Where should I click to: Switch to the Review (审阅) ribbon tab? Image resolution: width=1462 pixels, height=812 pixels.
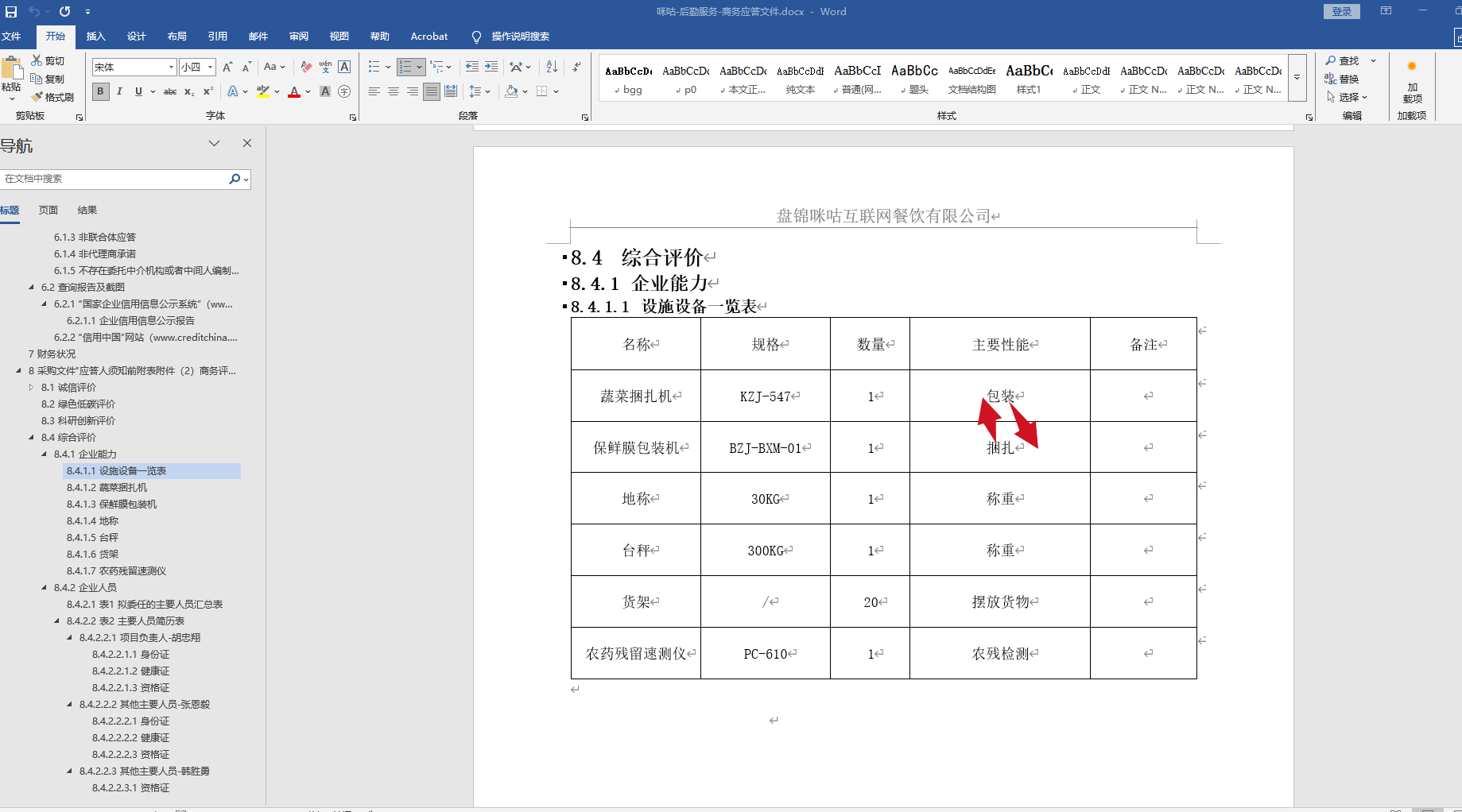tap(298, 37)
